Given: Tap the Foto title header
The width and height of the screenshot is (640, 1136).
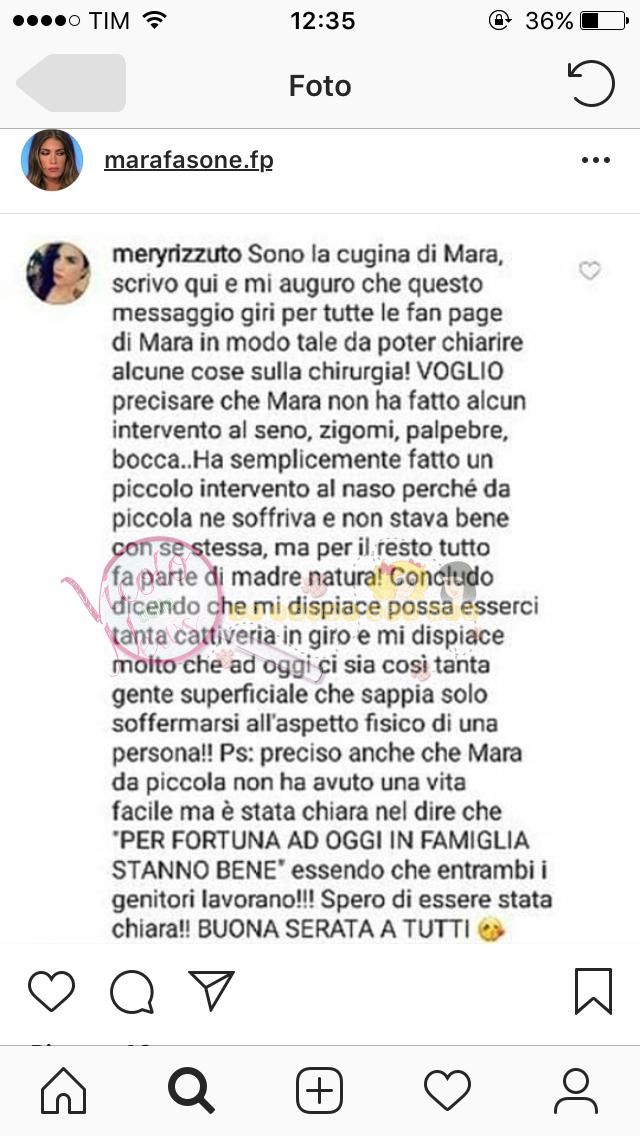Looking at the screenshot, I should tap(320, 85).
